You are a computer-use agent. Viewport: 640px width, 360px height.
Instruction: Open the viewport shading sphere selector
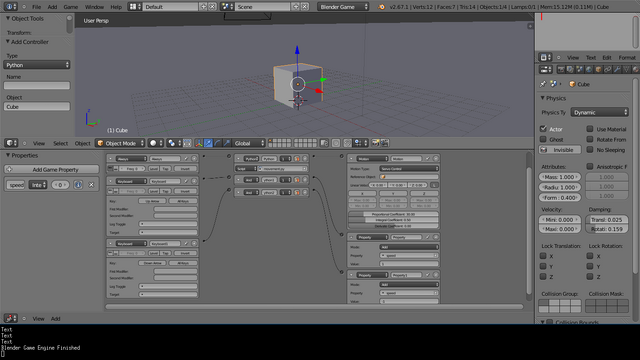[x=156, y=143]
